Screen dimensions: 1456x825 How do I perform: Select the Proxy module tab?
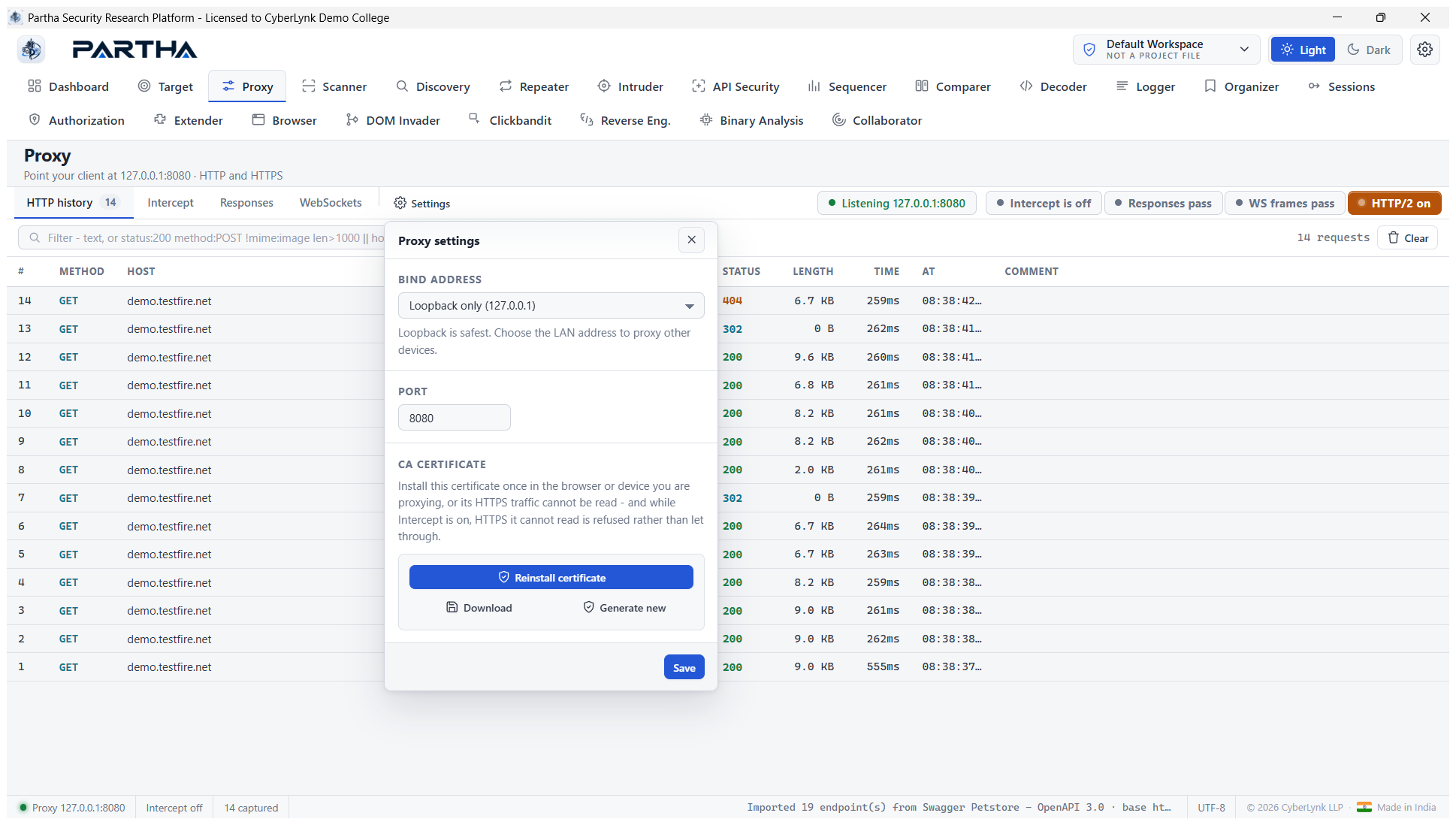[x=247, y=86]
